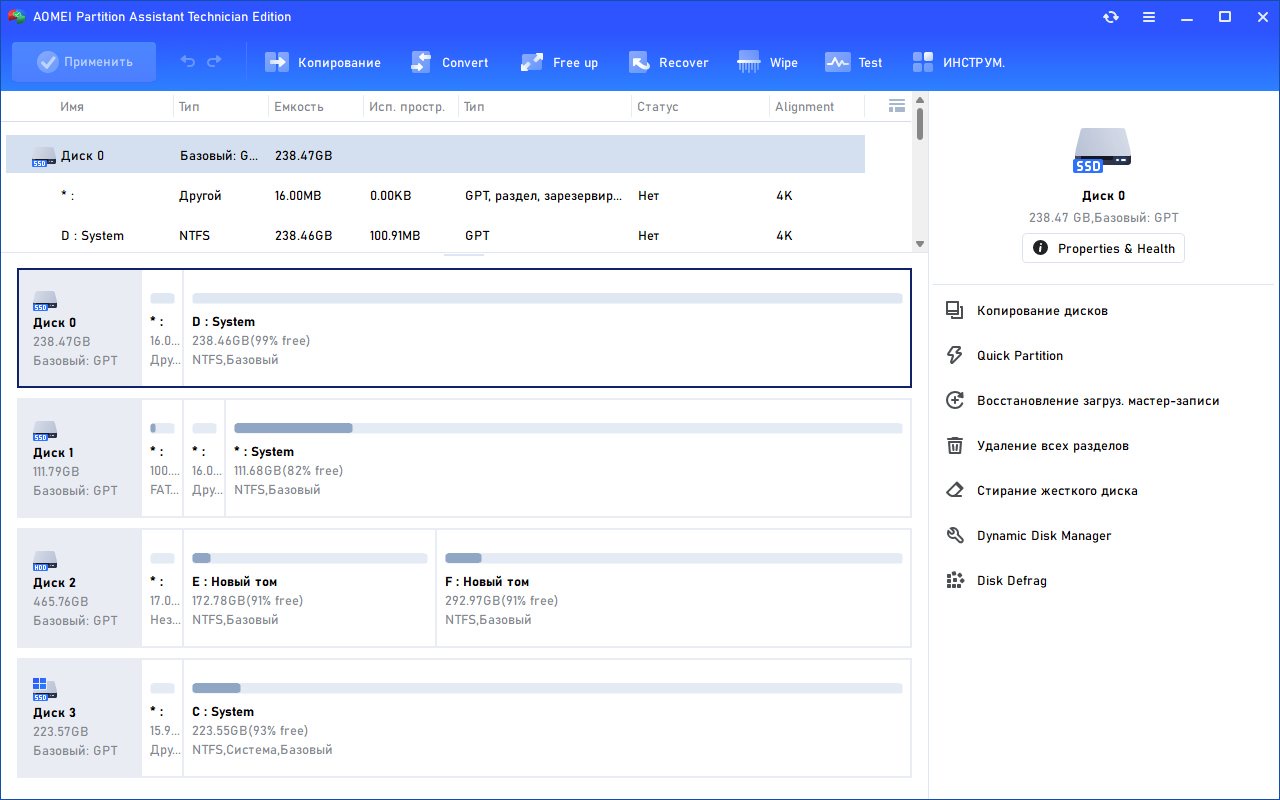Open the hamburger menu in title bar
This screenshot has width=1280, height=800.
tap(1149, 17)
